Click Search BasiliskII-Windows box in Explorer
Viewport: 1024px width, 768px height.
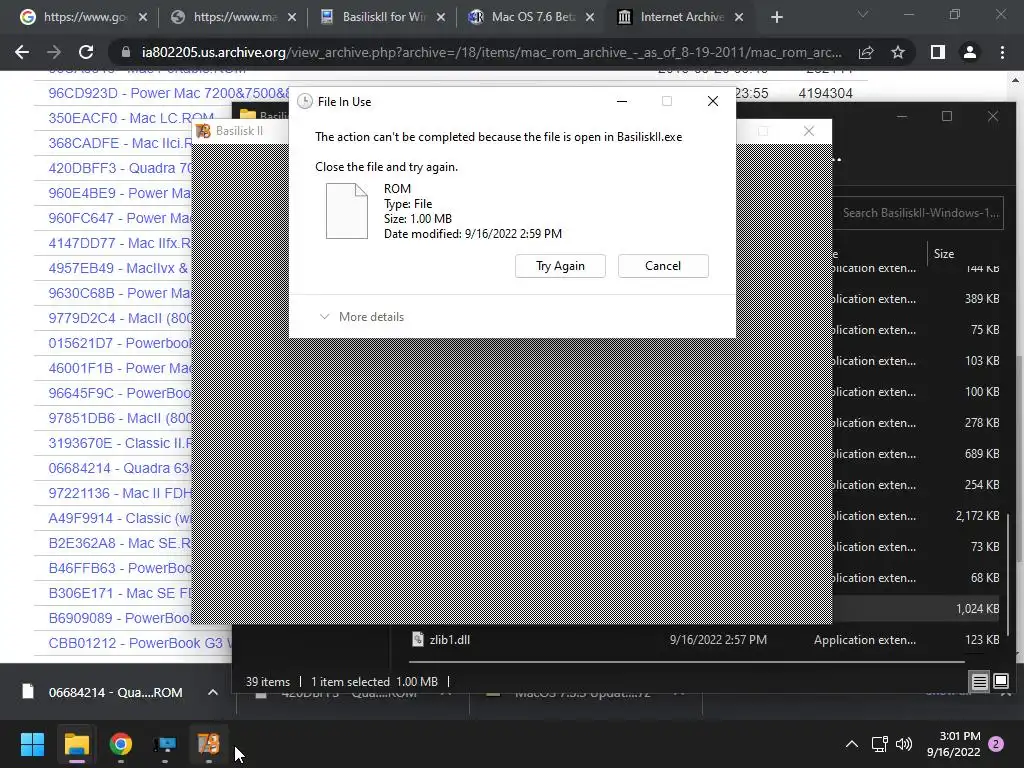[x=920, y=213]
